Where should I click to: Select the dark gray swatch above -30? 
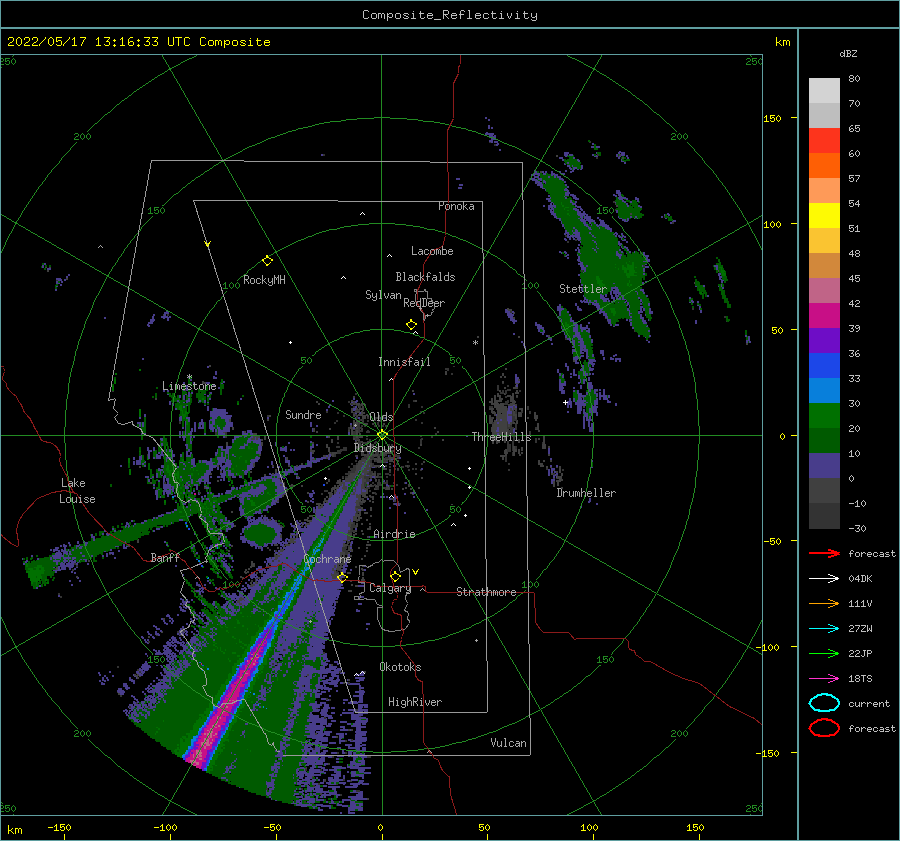[824, 516]
